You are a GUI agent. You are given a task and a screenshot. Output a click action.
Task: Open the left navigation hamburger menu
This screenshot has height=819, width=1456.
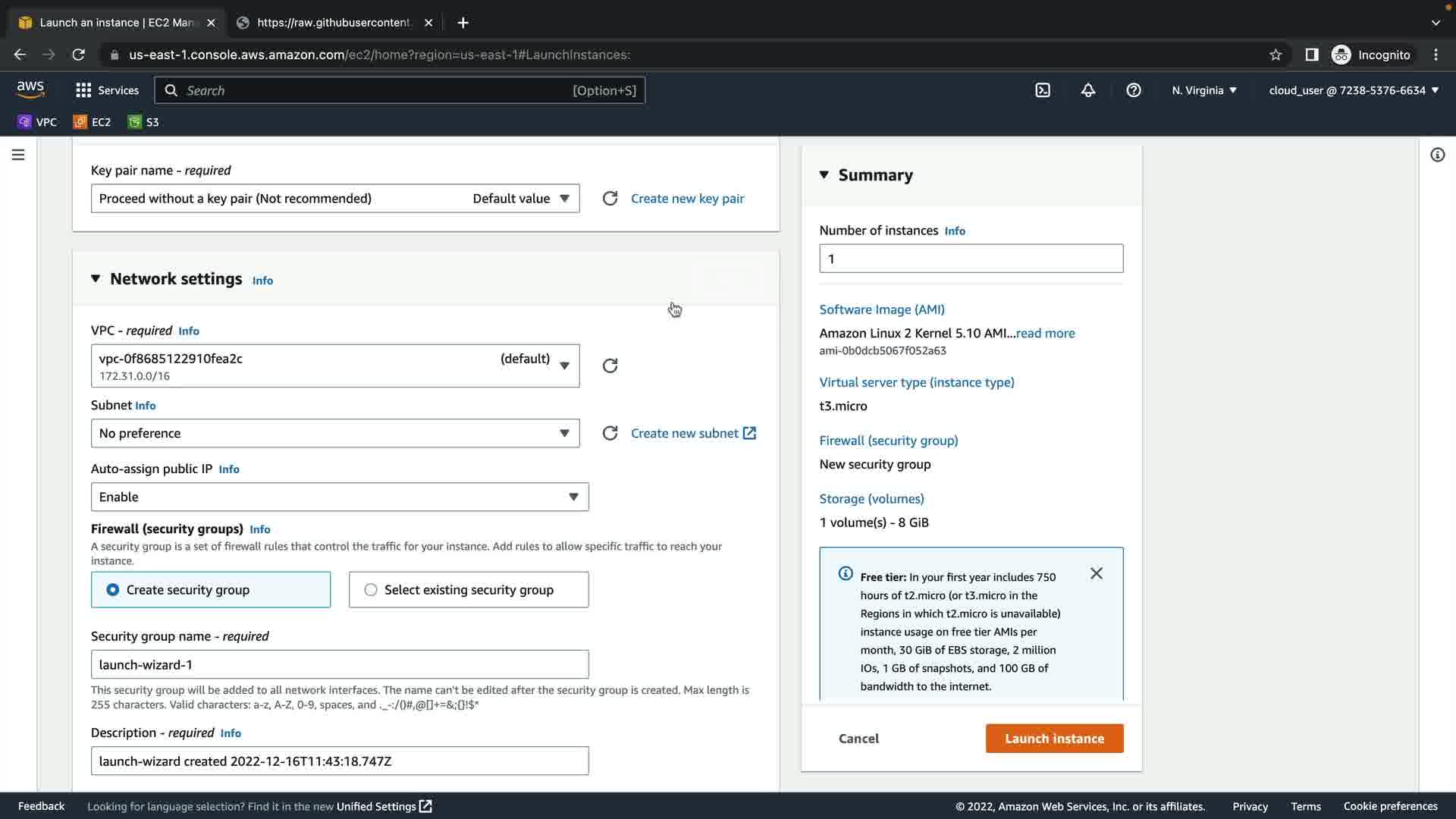18,155
